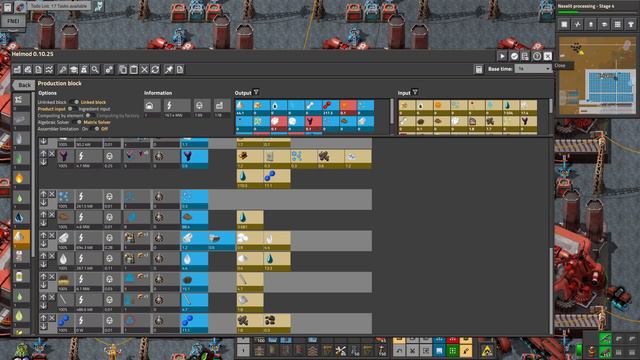640x360 pixels.
Task: Click the T-shirt icon above minimap
Action: (x=631, y=24)
